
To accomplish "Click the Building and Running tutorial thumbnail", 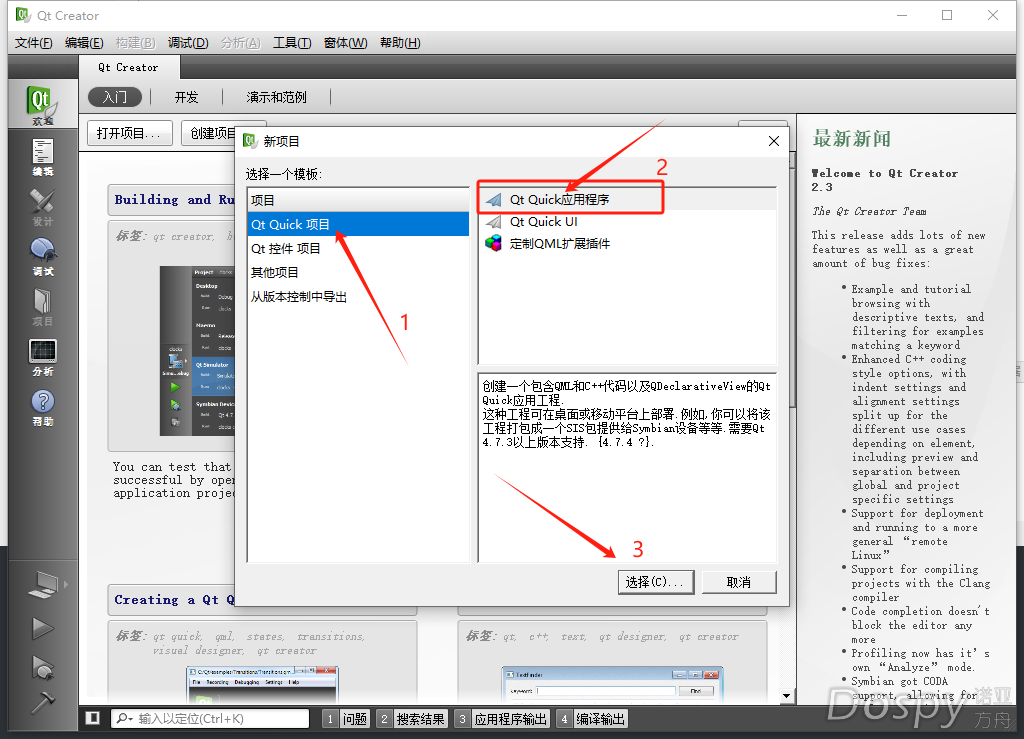I will point(197,351).
